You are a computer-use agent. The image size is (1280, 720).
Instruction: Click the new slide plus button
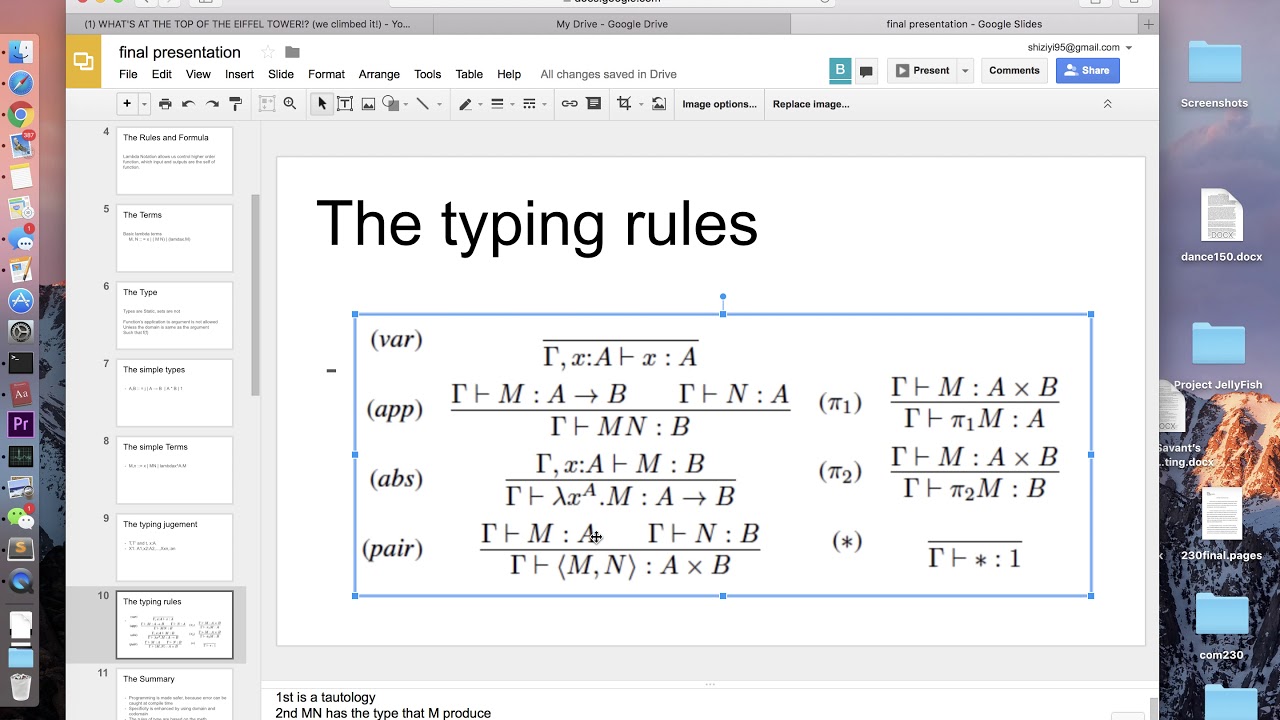(126, 103)
